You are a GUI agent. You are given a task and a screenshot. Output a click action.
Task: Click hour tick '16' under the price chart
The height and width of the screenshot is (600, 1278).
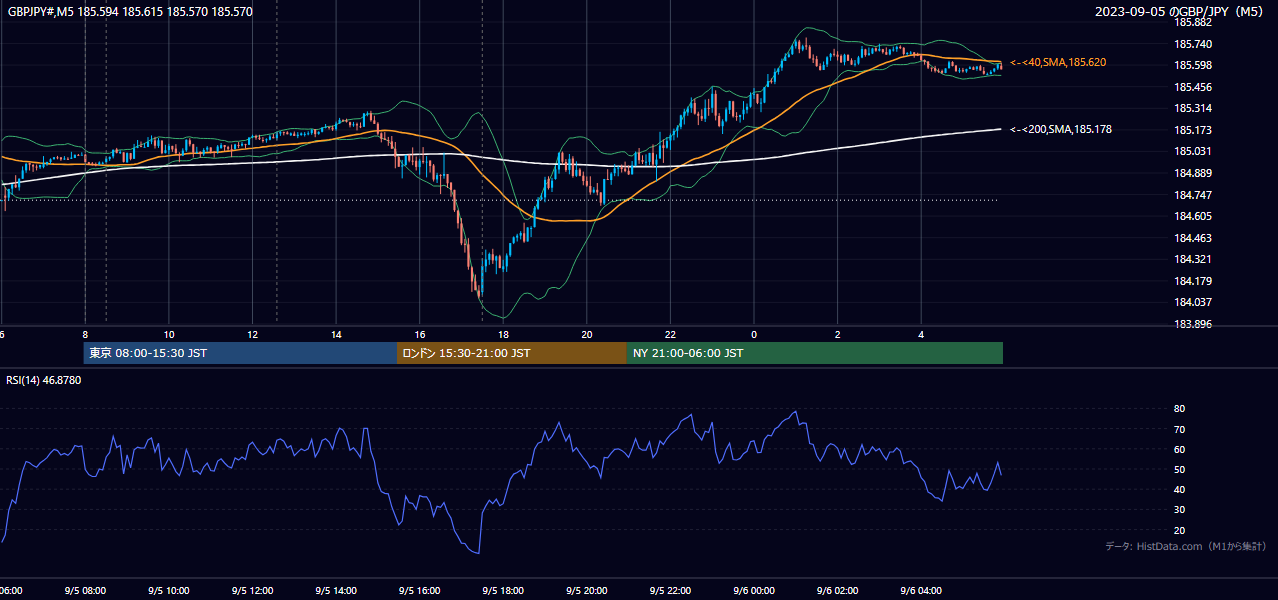pos(420,335)
